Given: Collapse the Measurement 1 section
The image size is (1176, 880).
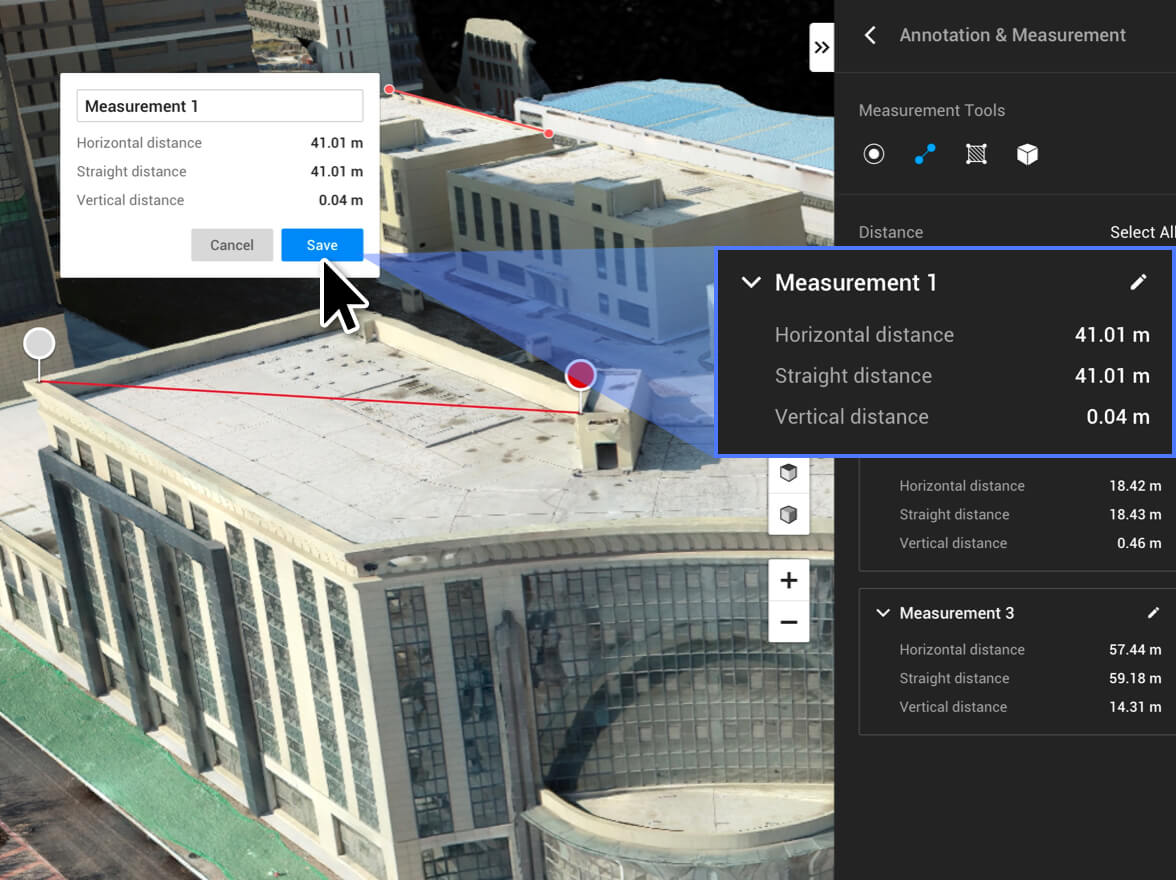Looking at the screenshot, I should [x=751, y=283].
